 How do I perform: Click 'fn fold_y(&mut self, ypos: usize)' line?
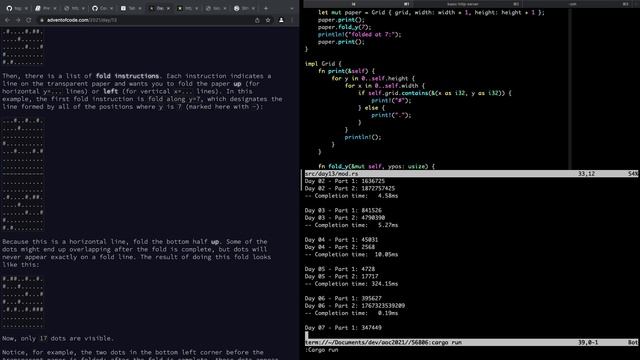376,167
